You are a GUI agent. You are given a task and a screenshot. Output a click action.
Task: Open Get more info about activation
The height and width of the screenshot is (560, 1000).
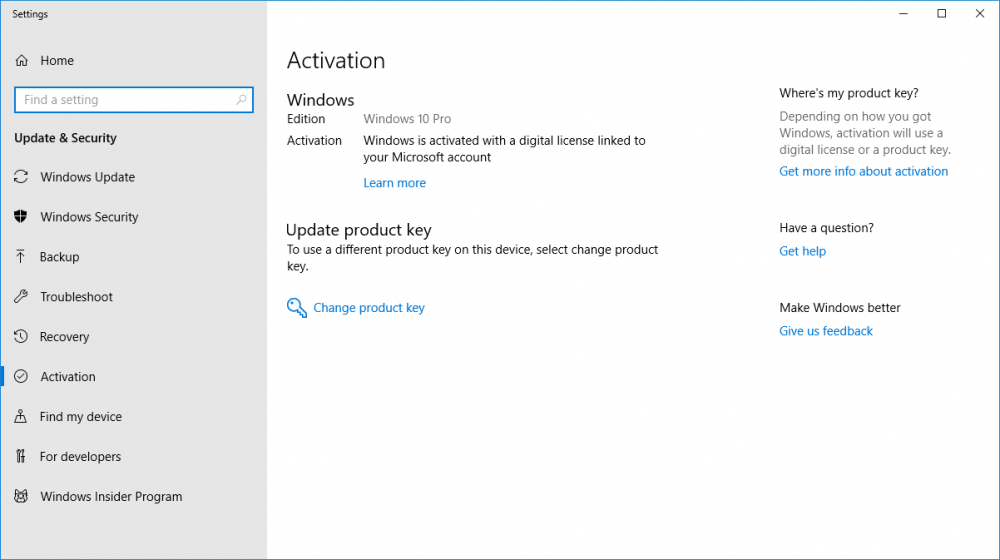(864, 172)
